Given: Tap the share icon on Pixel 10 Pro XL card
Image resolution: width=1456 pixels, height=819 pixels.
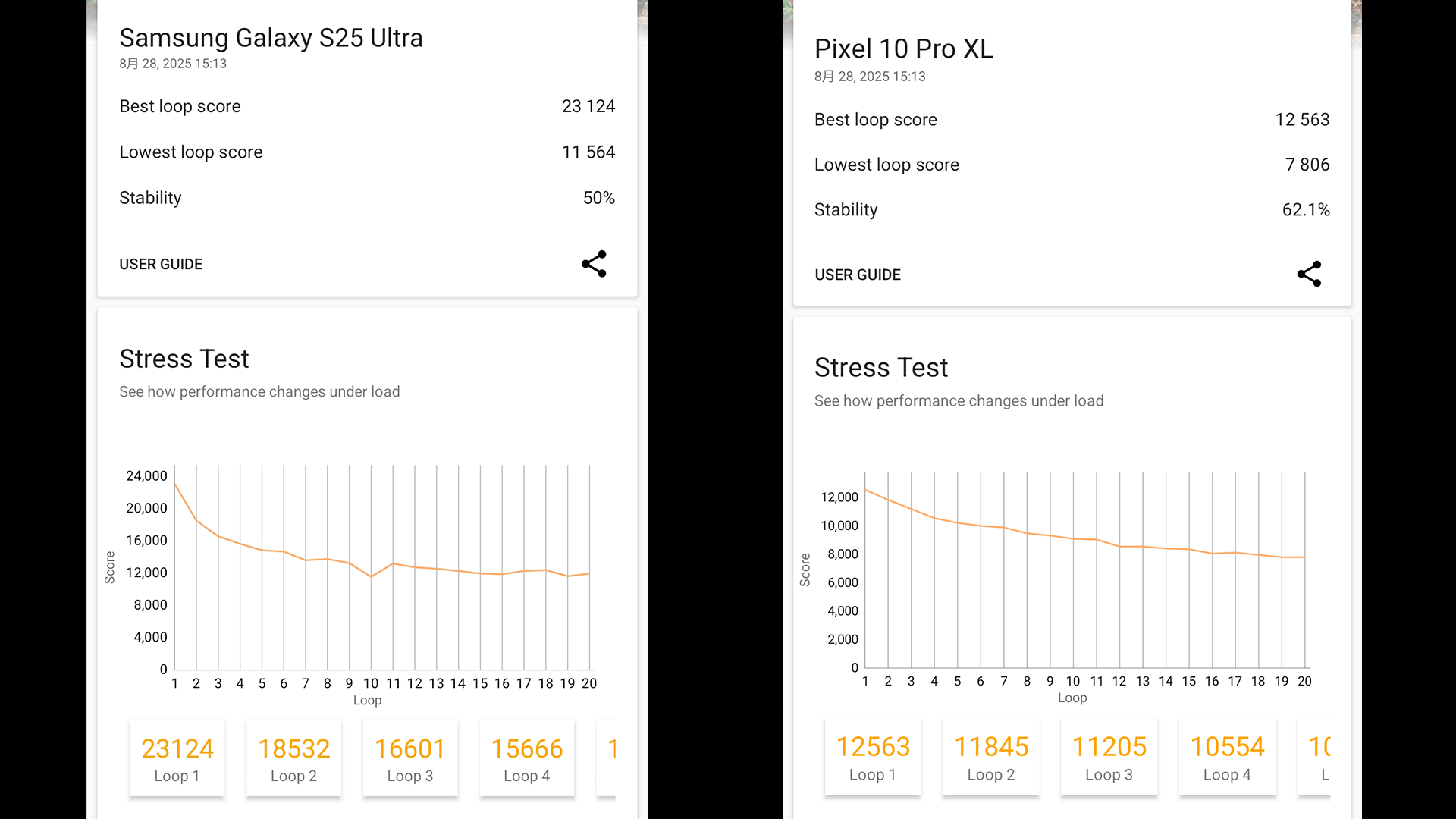Looking at the screenshot, I should tap(1309, 274).
